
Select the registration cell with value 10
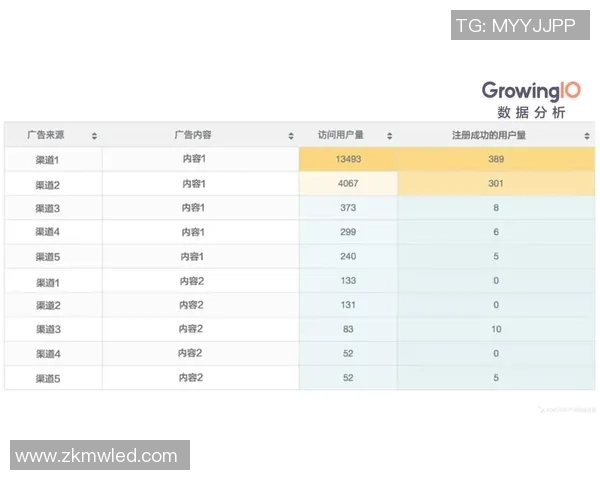pos(496,329)
